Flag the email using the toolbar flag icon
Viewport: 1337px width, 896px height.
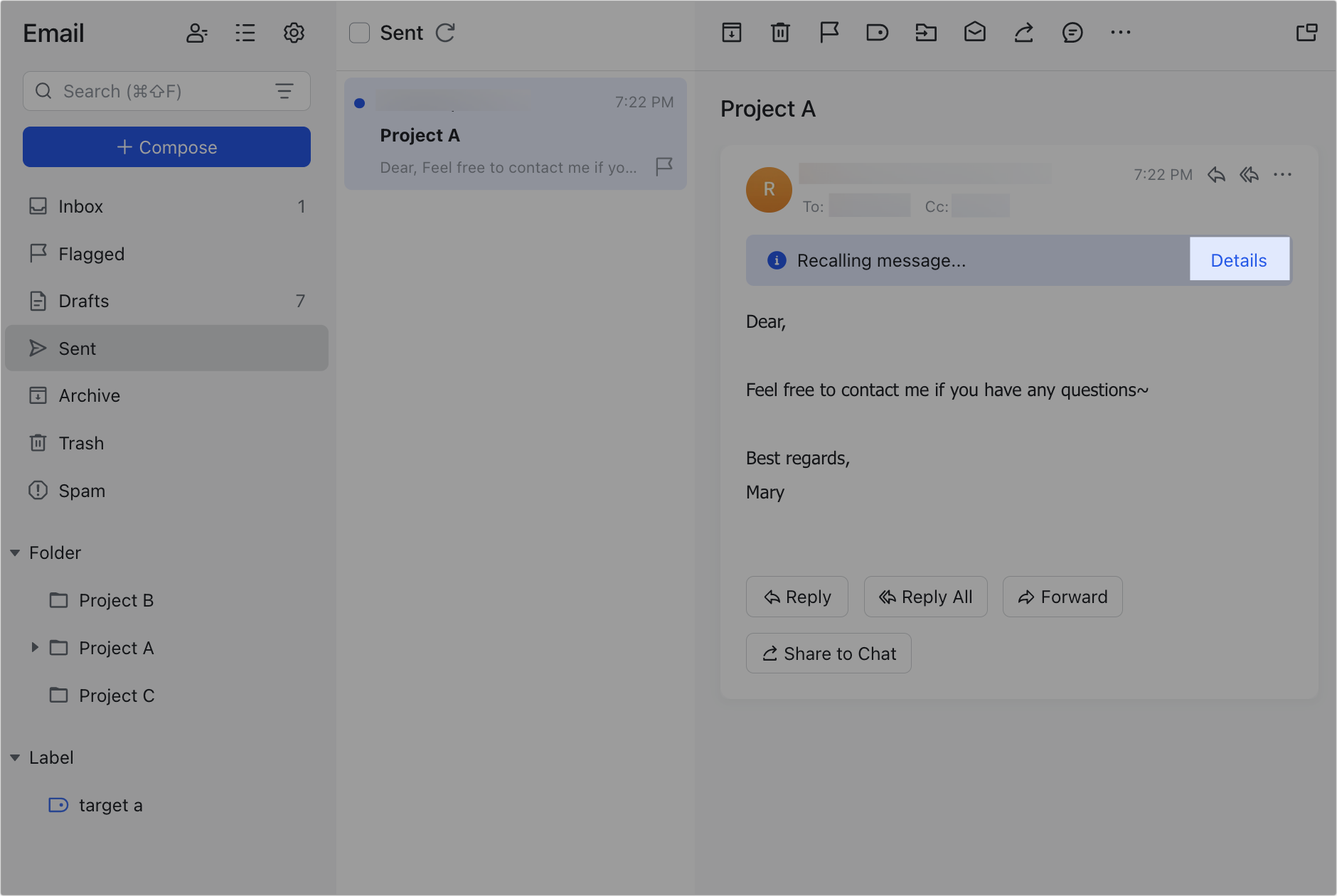coord(829,33)
